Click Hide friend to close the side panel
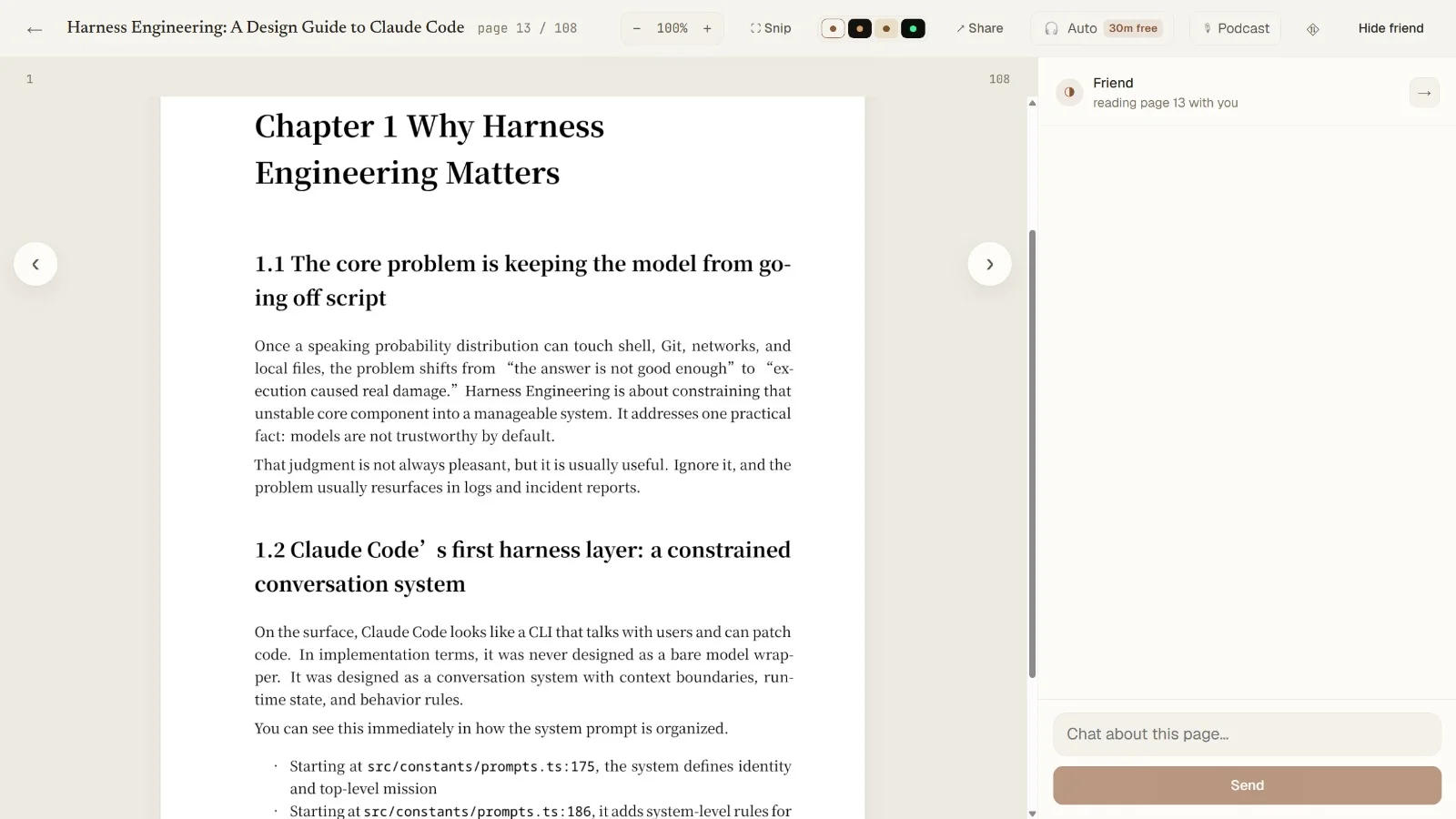 (1390, 28)
